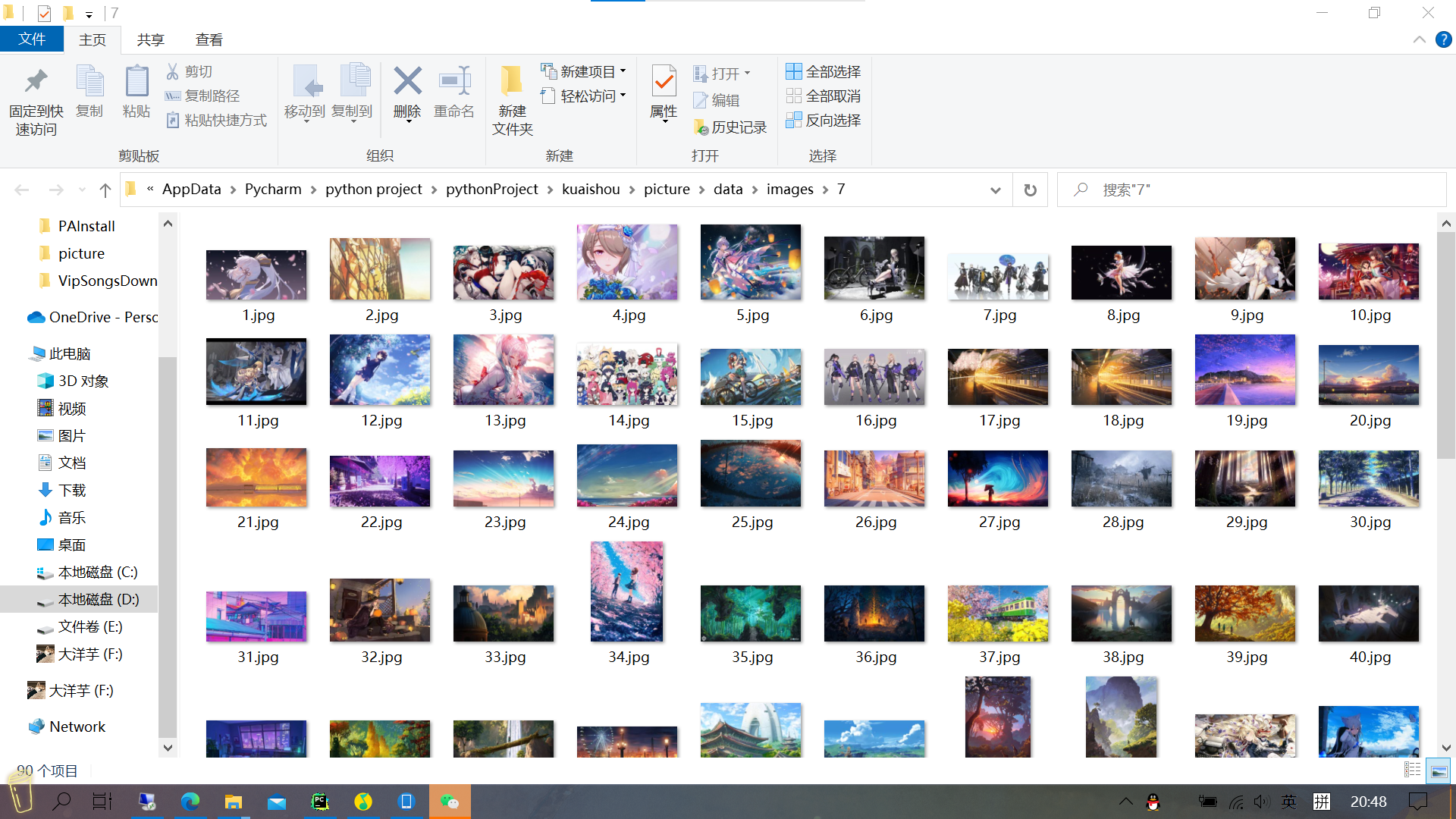Click the file list vertical scrollbar thumb

click(1446, 346)
